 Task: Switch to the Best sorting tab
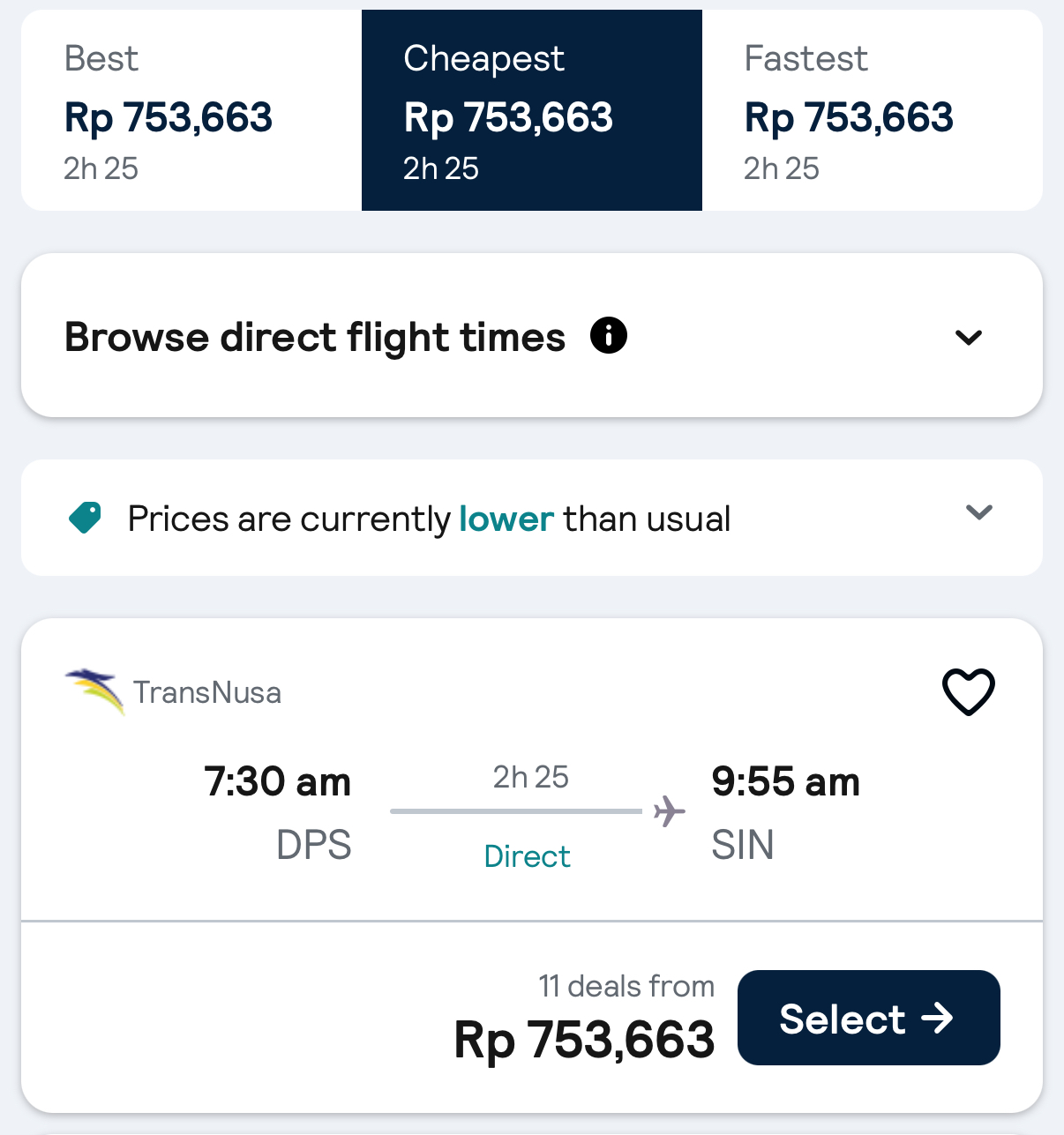pos(191,111)
